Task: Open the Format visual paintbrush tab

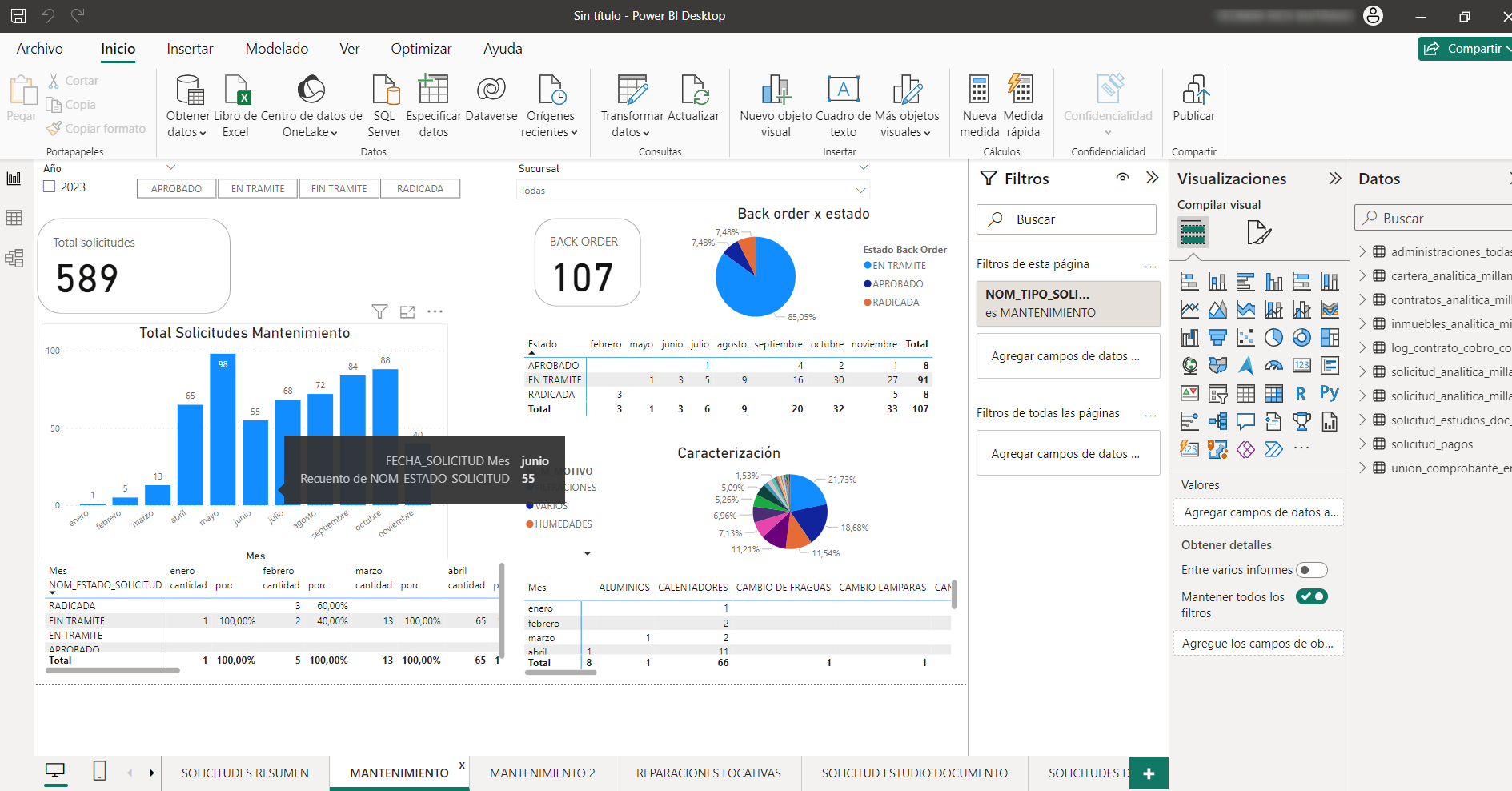Action: [x=1258, y=232]
